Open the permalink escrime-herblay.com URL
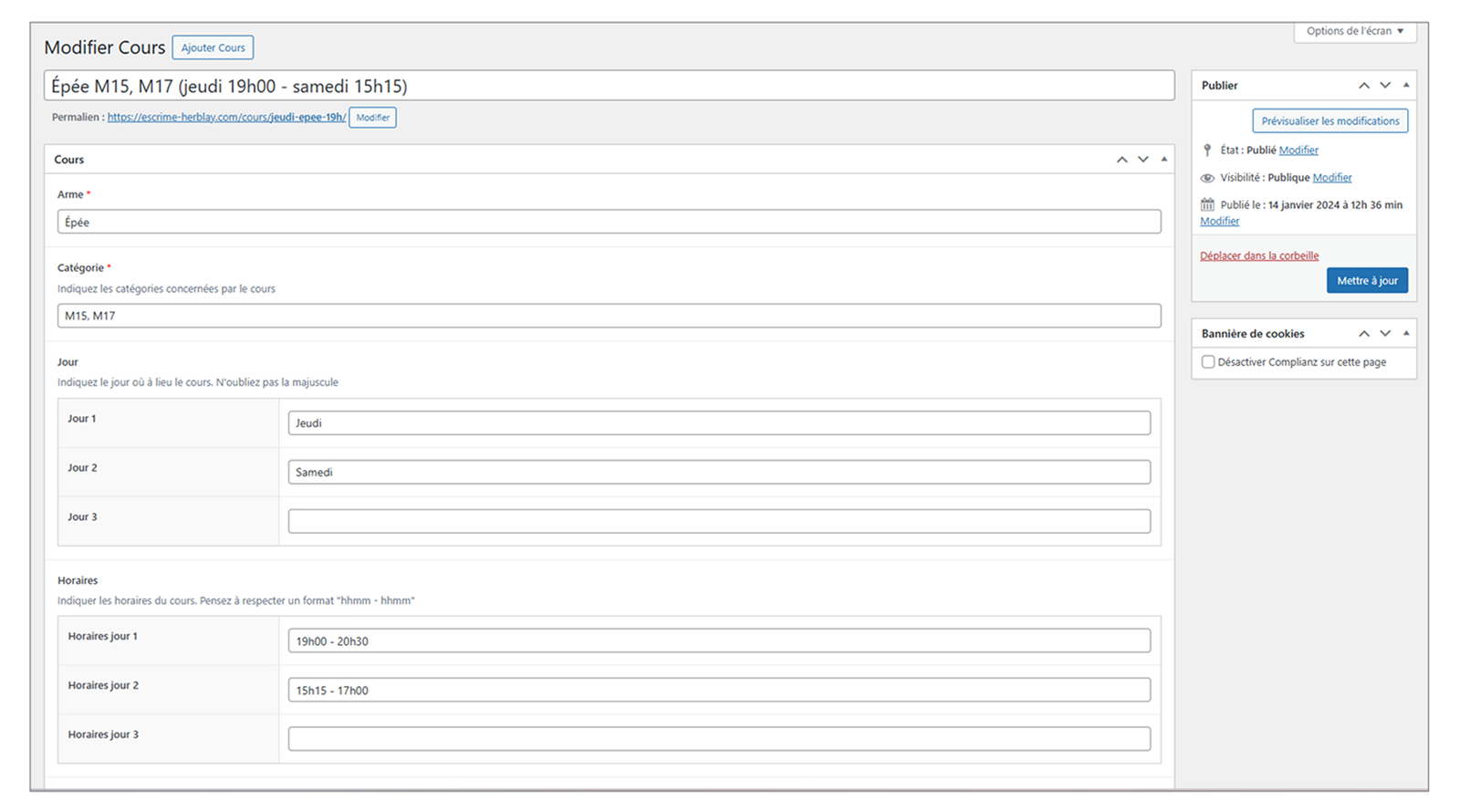The image size is (1460, 812). (x=226, y=117)
